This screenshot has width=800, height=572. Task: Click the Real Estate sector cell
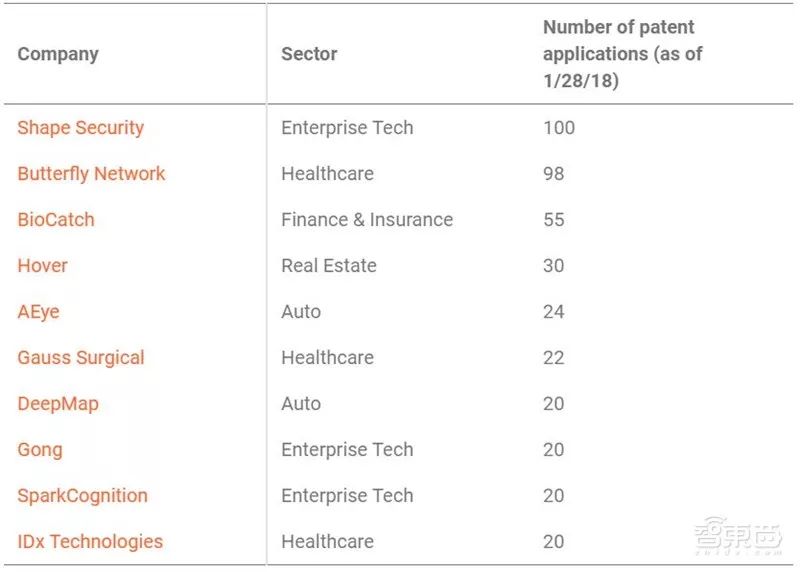click(x=329, y=266)
